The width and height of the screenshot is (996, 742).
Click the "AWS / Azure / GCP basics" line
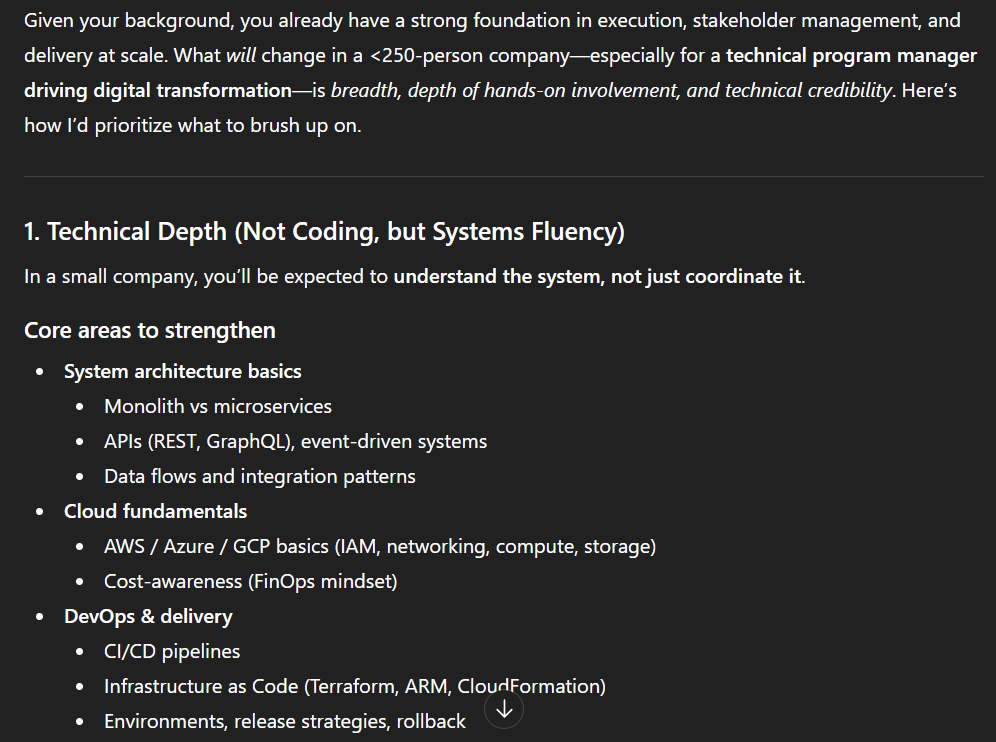point(380,546)
